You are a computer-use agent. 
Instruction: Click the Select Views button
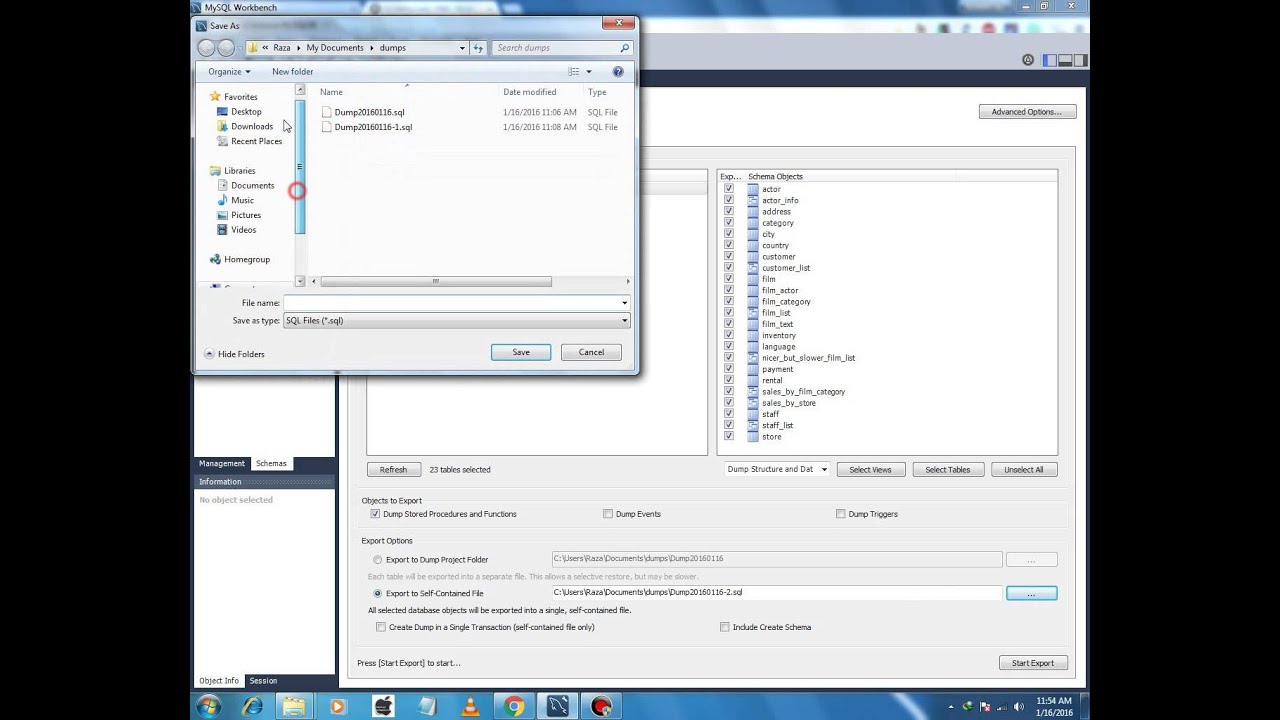(870, 469)
